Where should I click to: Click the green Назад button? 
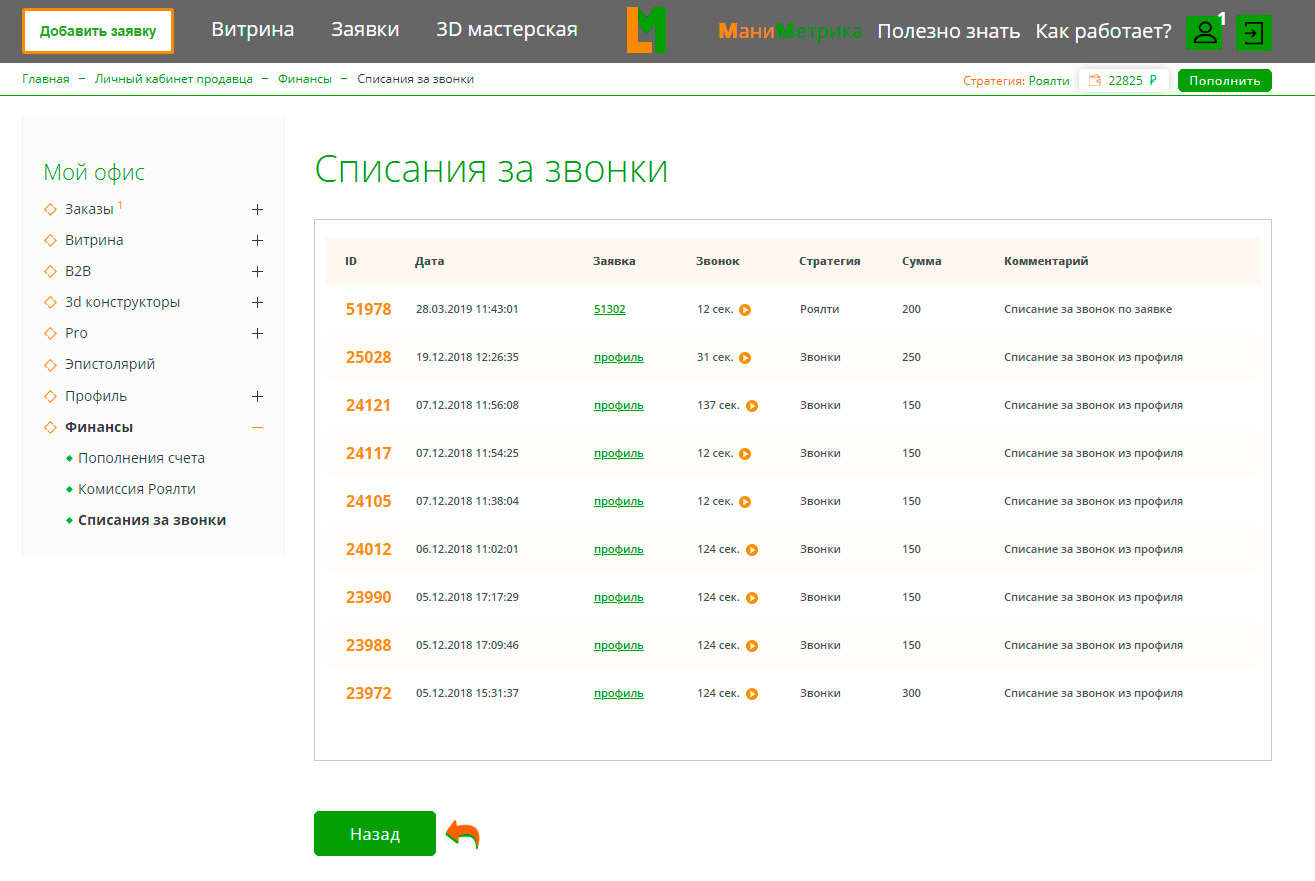pyautogui.click(x=375, y=834)
